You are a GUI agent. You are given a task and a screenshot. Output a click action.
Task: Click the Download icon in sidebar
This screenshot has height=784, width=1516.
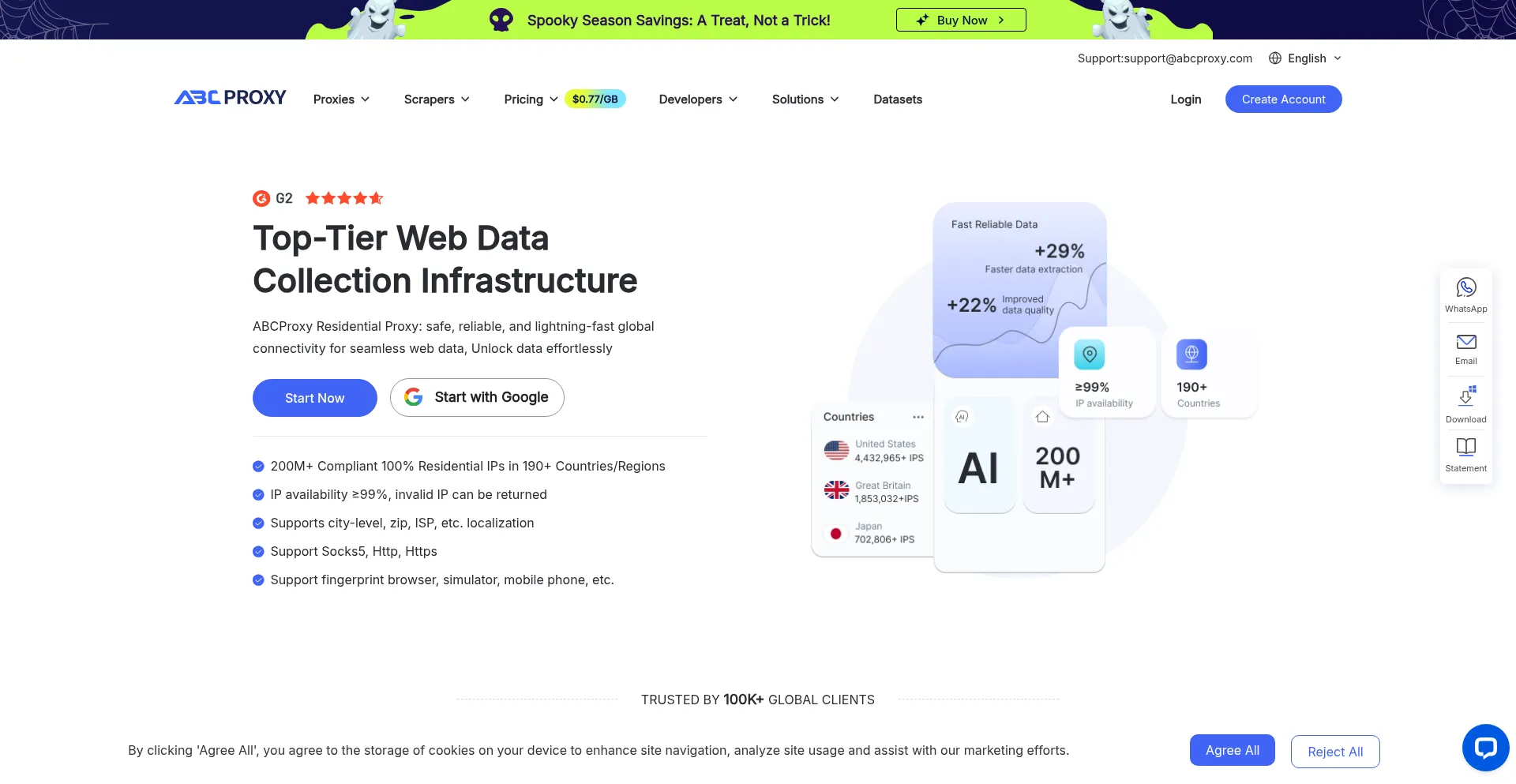(1465, 396)
